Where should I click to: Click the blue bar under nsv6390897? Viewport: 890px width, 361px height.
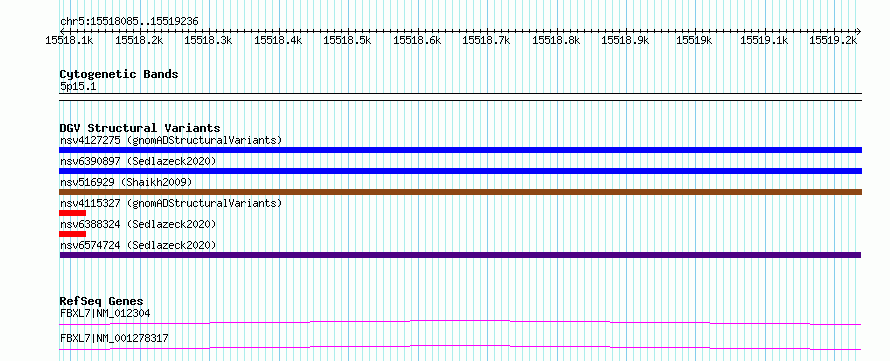(x=460, y=171)
